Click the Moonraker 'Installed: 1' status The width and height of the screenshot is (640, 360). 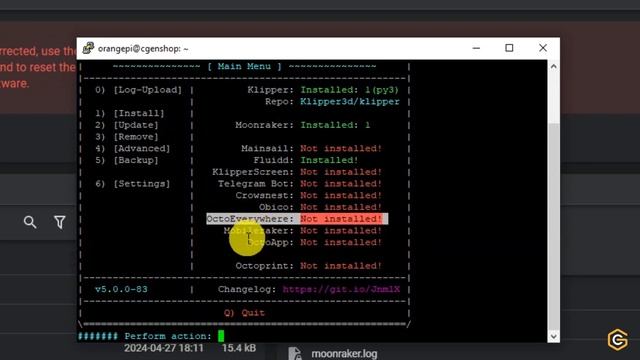click(x=335, y=125)
